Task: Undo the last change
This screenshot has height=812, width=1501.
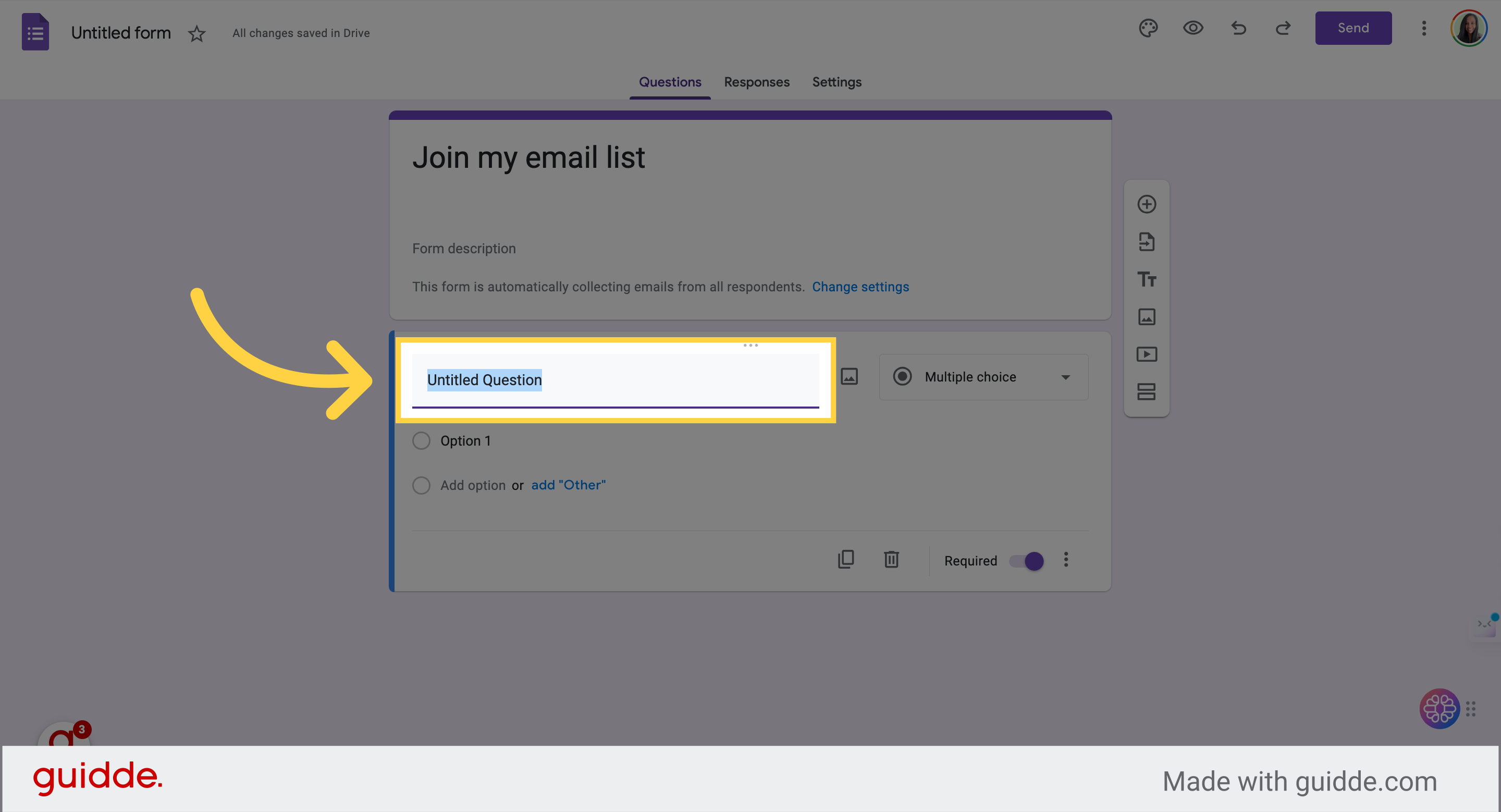Action: point(1238,28)
